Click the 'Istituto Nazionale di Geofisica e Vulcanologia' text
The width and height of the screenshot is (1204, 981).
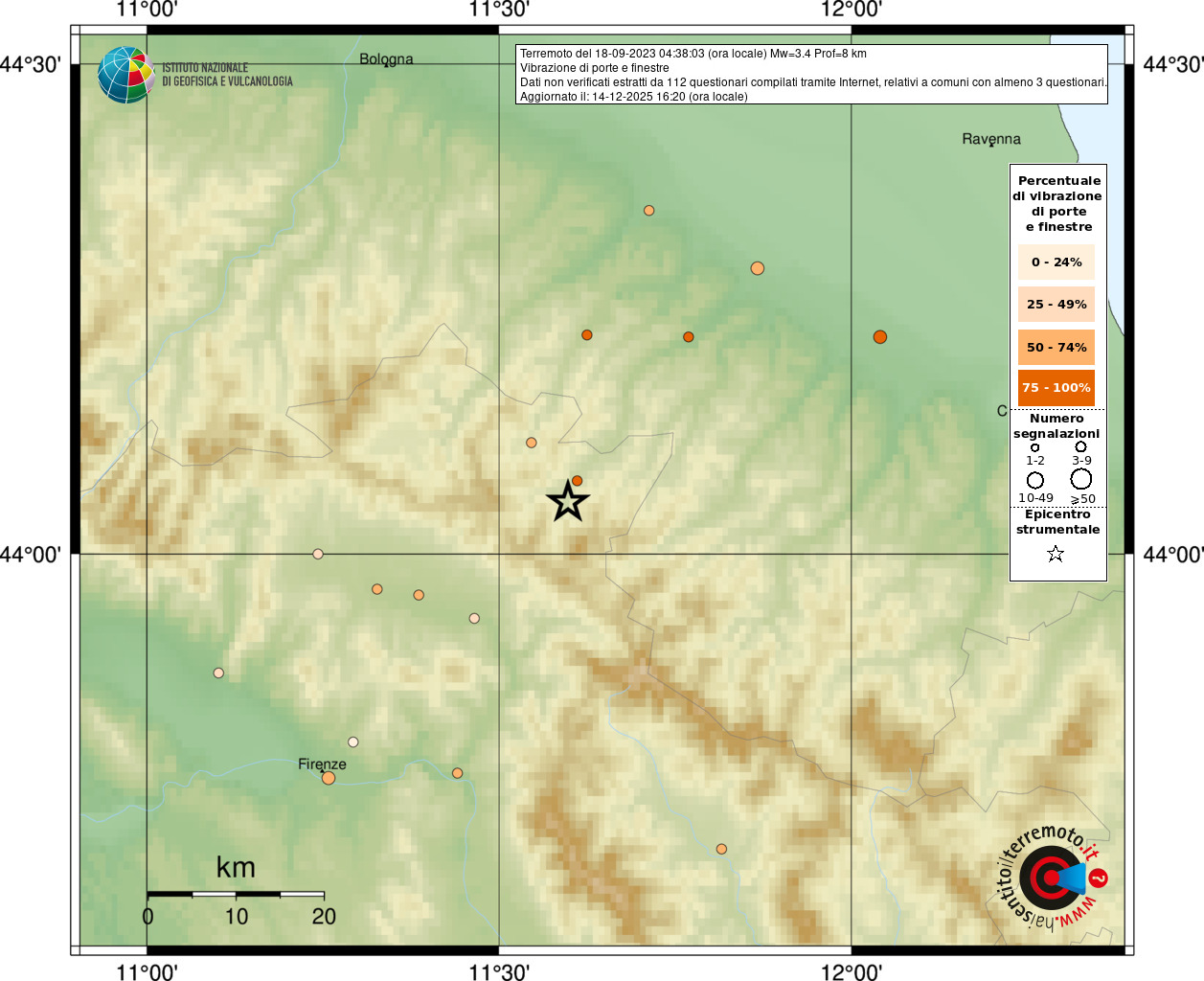[227, 75]
